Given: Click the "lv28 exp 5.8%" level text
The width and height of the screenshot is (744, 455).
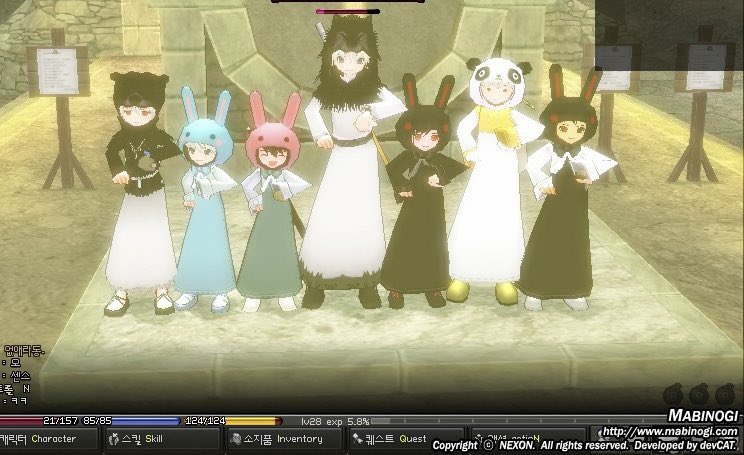Looking at the screenshot, I should (335, 421).
